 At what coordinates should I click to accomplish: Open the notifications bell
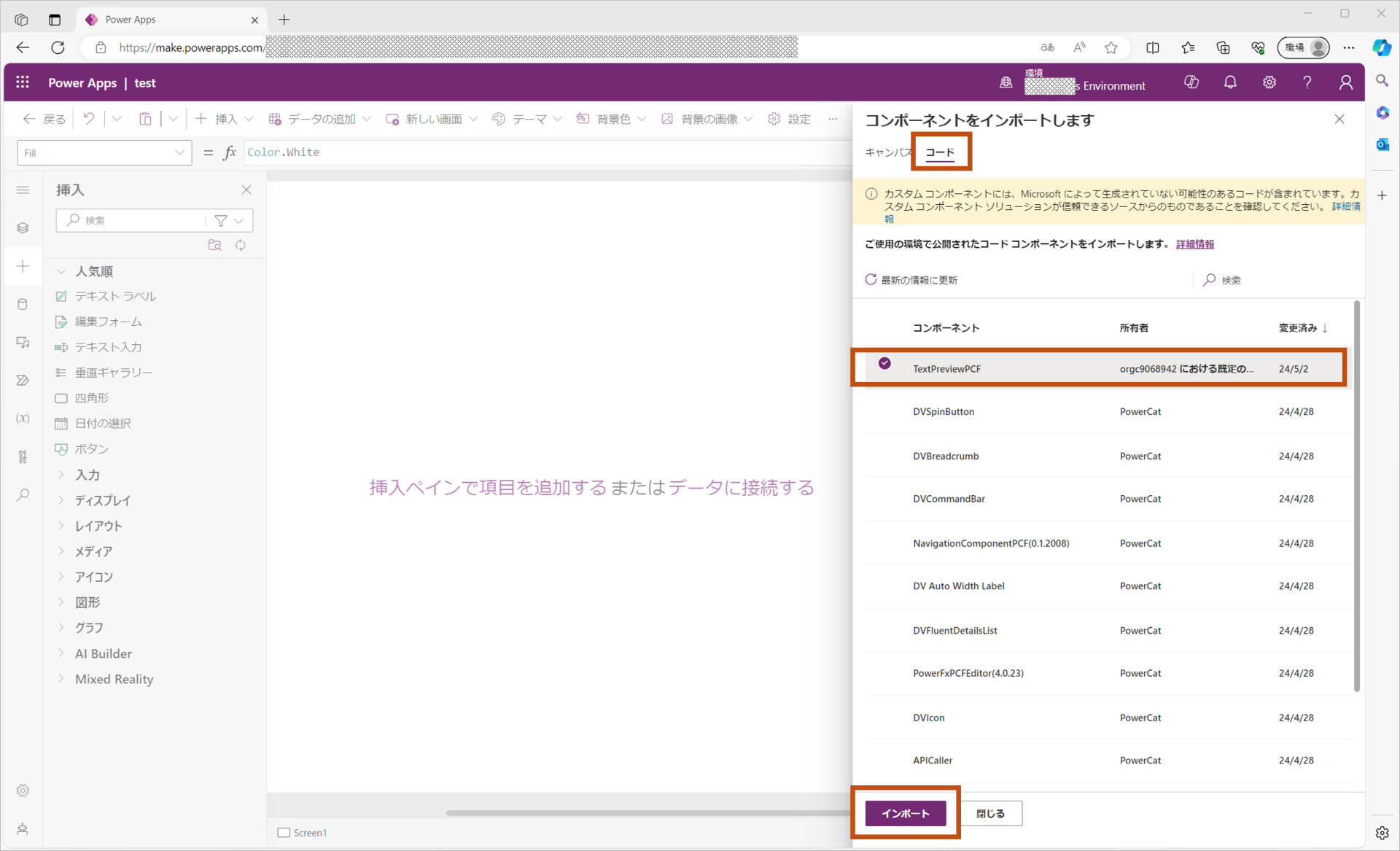click(x=1230, y=82)
